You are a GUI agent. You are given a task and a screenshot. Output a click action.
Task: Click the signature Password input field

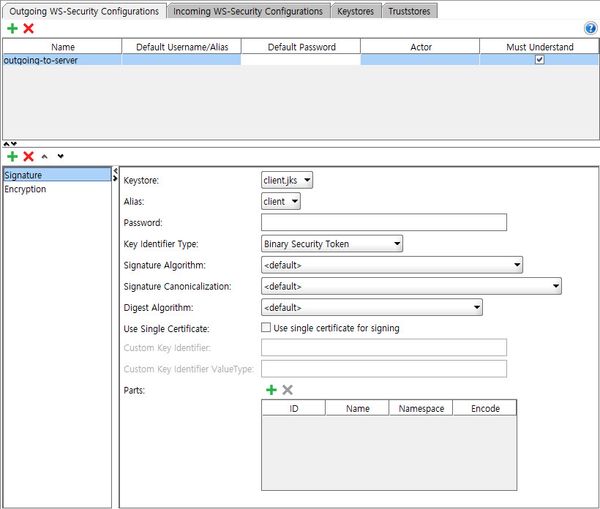point(383,222)
